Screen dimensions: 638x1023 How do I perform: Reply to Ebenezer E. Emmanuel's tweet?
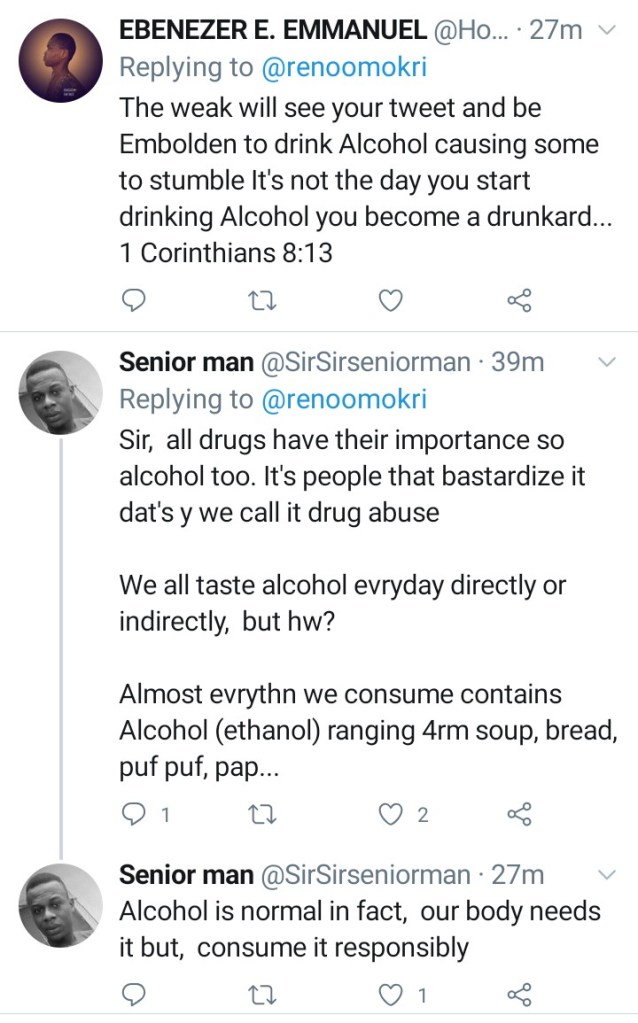point(133,299)
